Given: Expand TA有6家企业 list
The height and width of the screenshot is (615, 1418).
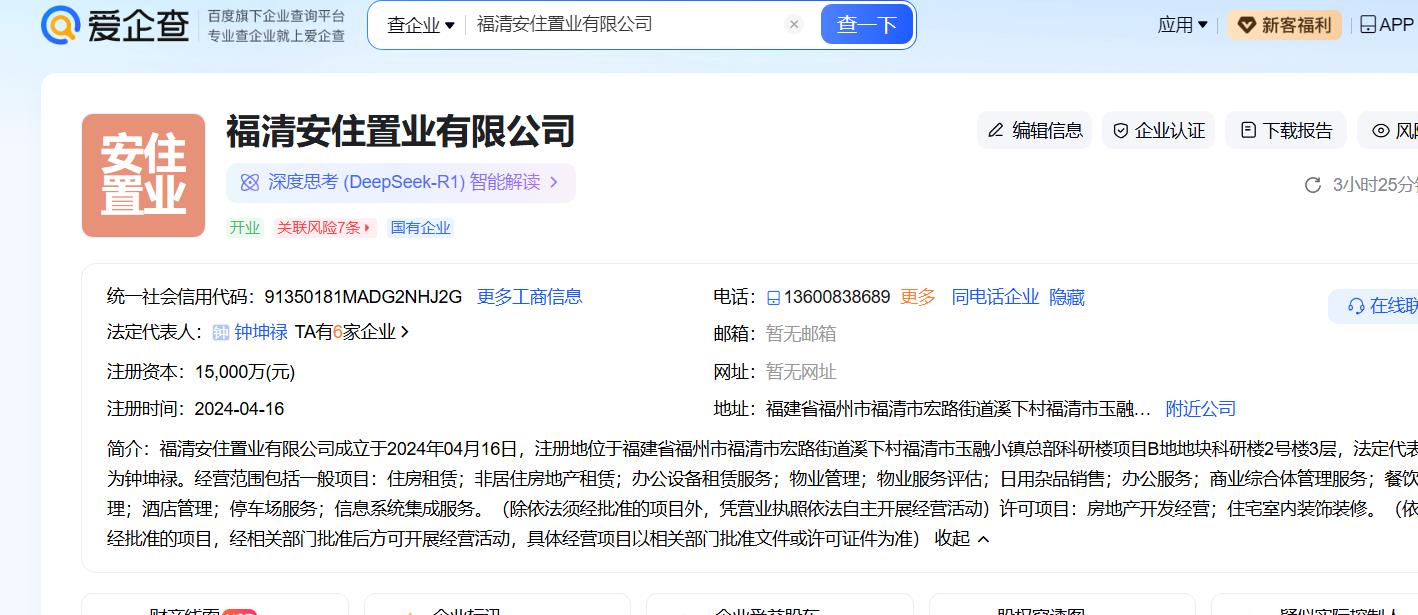Looking at the screenshot, I should 352,333.
